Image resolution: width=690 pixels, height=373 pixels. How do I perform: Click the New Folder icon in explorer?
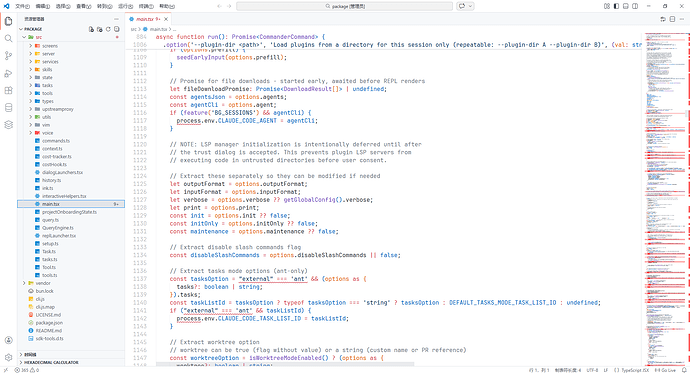[x=99, y=29]
